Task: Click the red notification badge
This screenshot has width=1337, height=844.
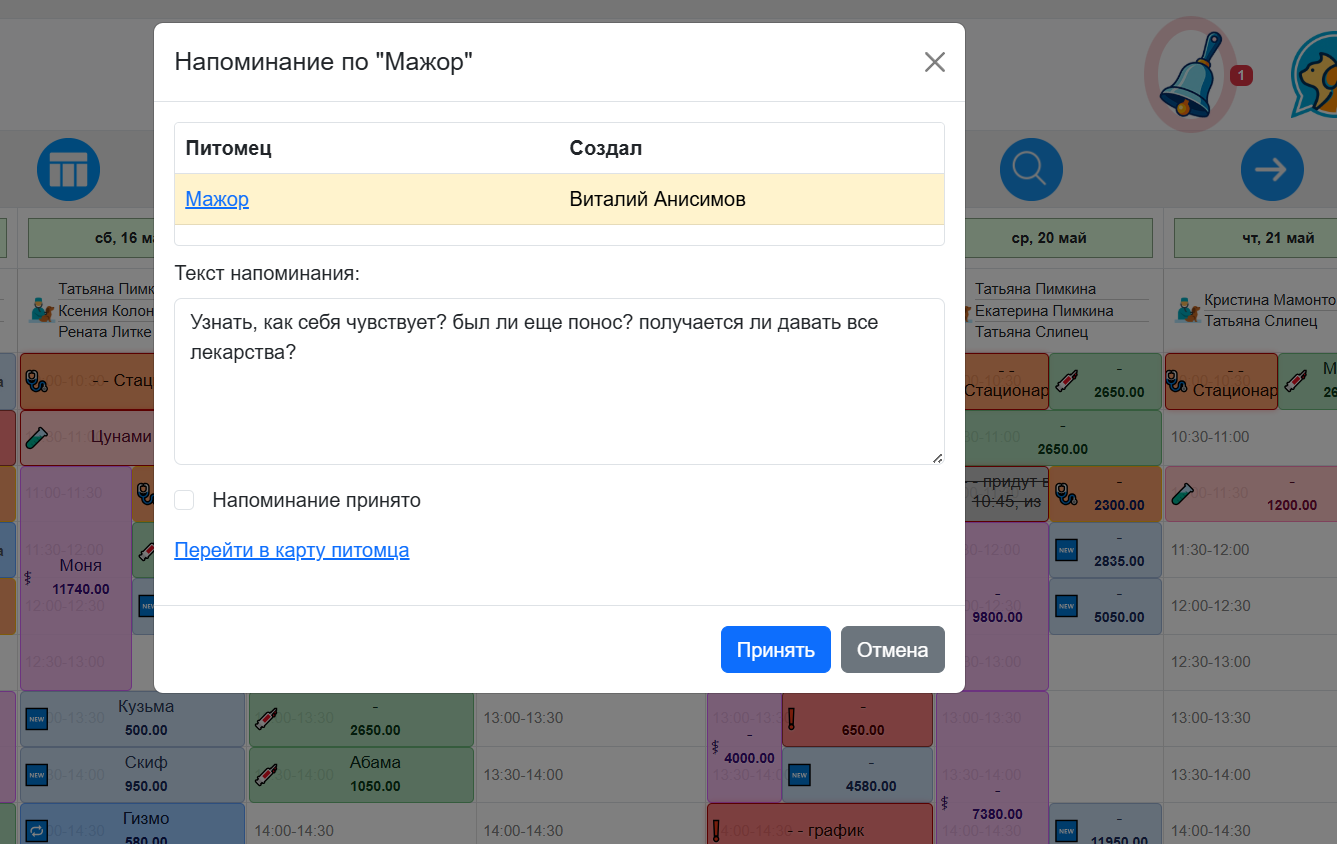Action: [x=1241, y=75]
